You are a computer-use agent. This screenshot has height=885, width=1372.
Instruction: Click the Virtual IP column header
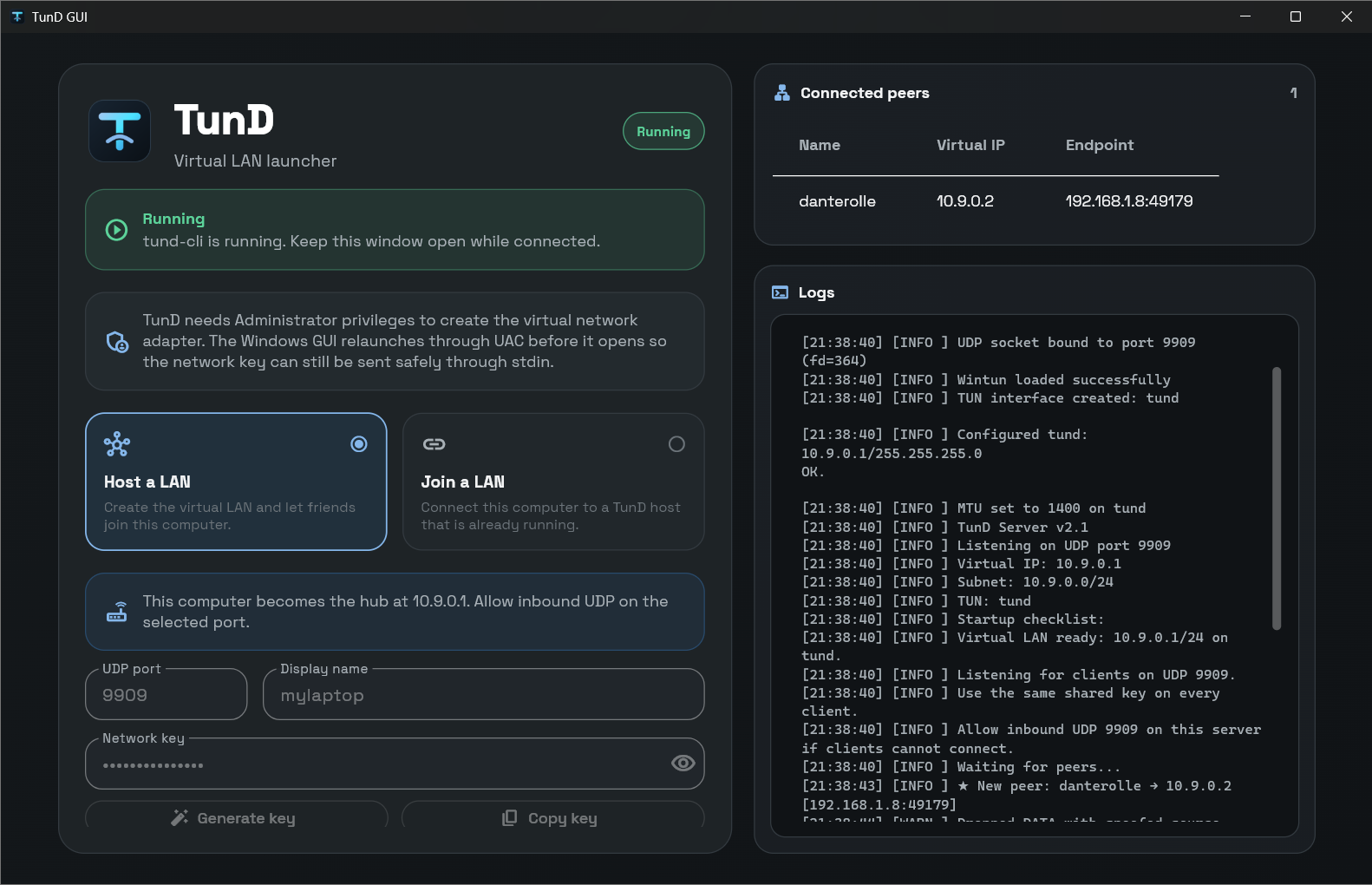(970, 145)
